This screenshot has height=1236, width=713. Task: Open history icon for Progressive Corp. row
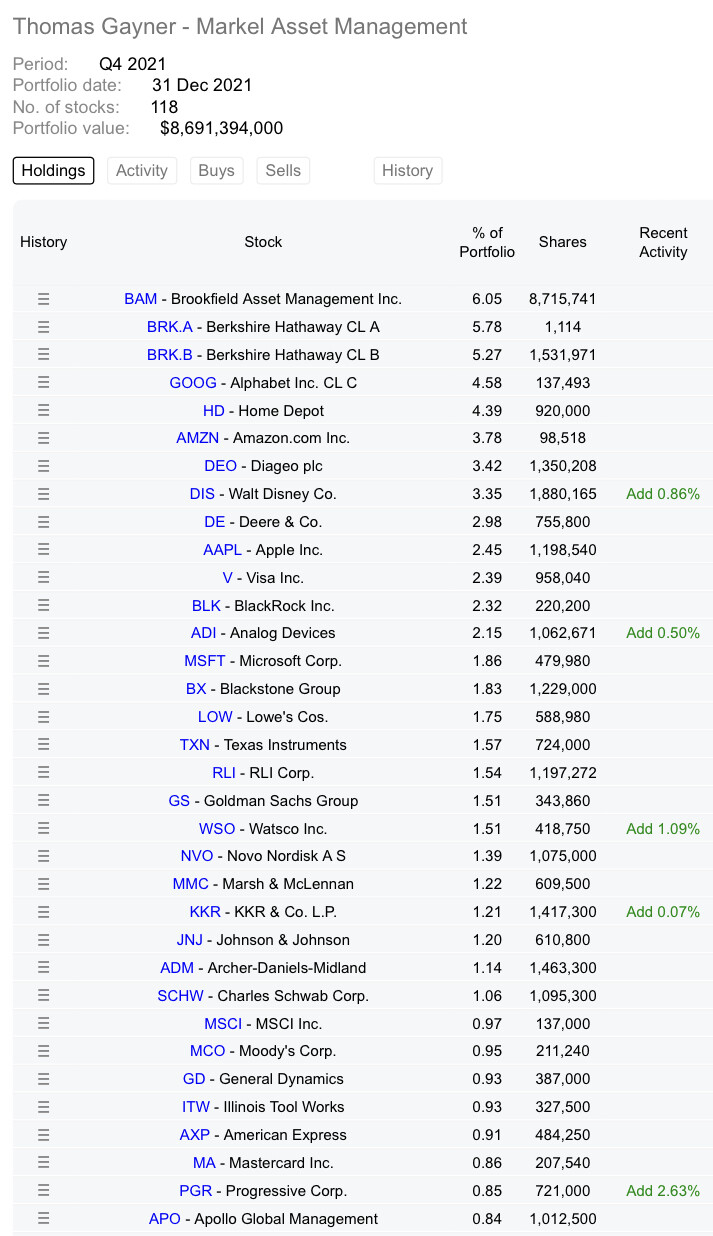point(43,1191)
